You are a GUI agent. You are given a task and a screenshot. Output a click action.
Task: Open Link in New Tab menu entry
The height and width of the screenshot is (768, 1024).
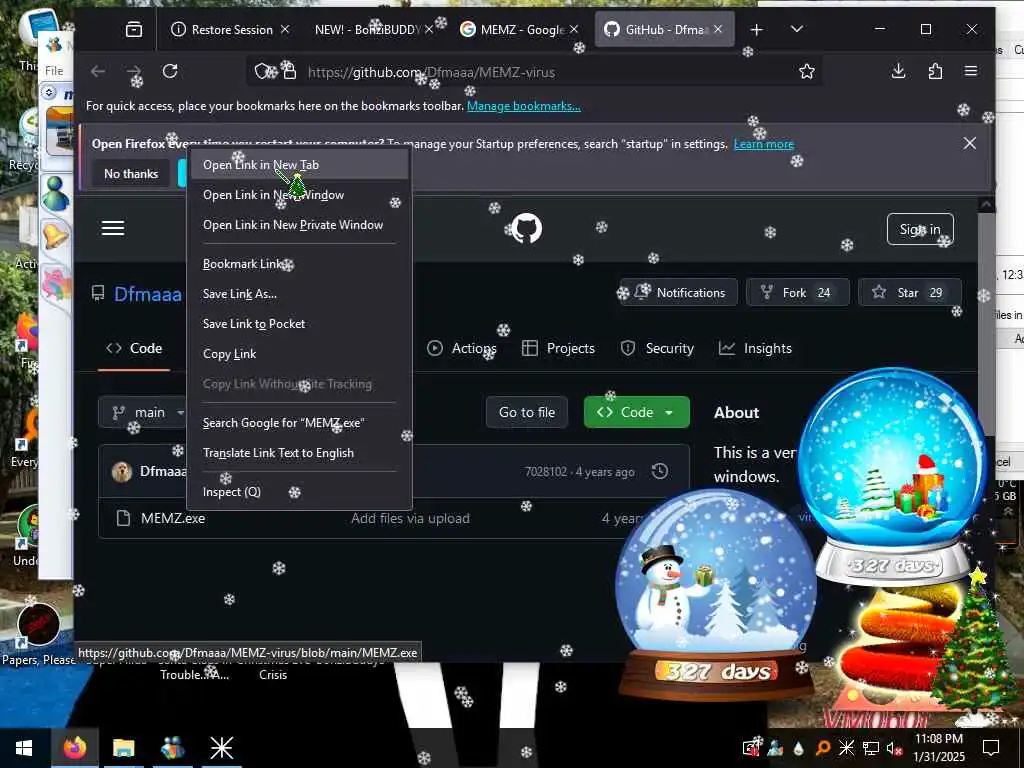[298, 165]
